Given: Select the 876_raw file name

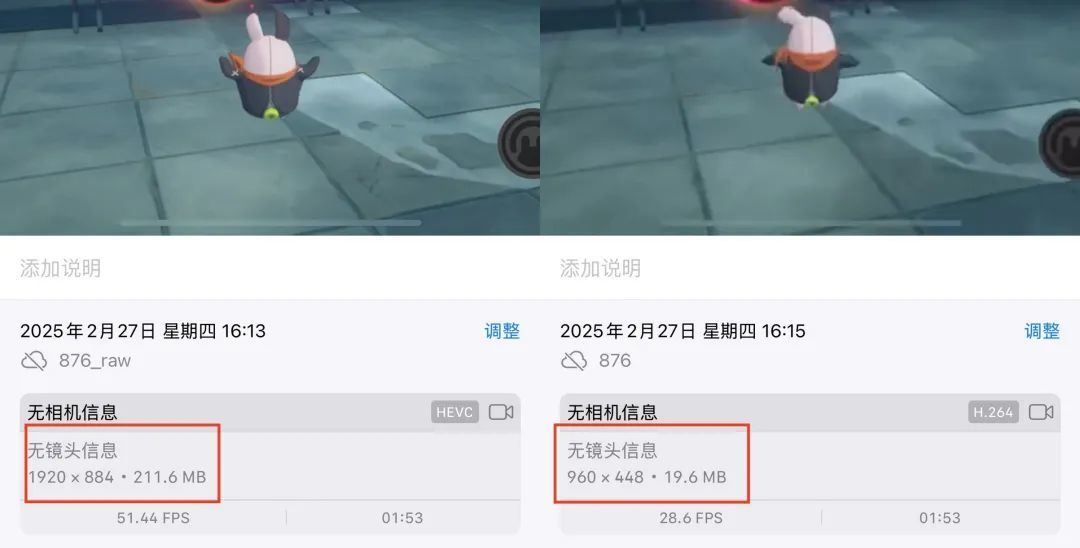Looking at the screenshot, I should (95, 360).
